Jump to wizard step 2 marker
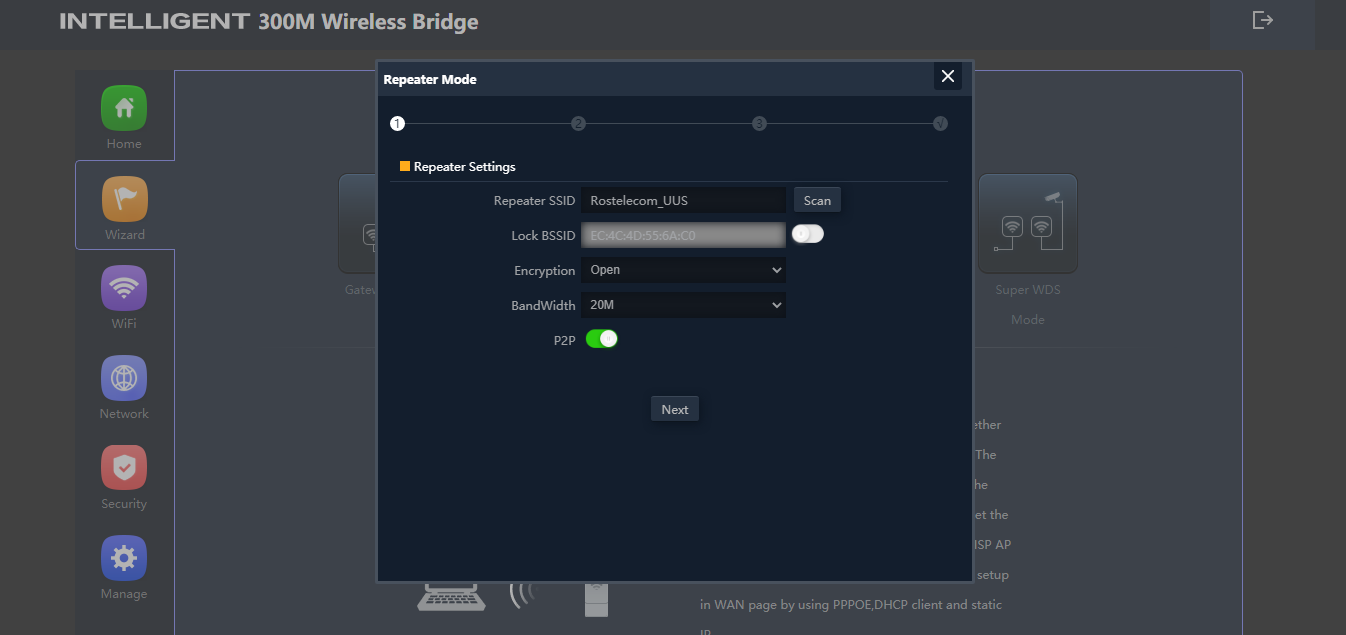 [578, 124]
